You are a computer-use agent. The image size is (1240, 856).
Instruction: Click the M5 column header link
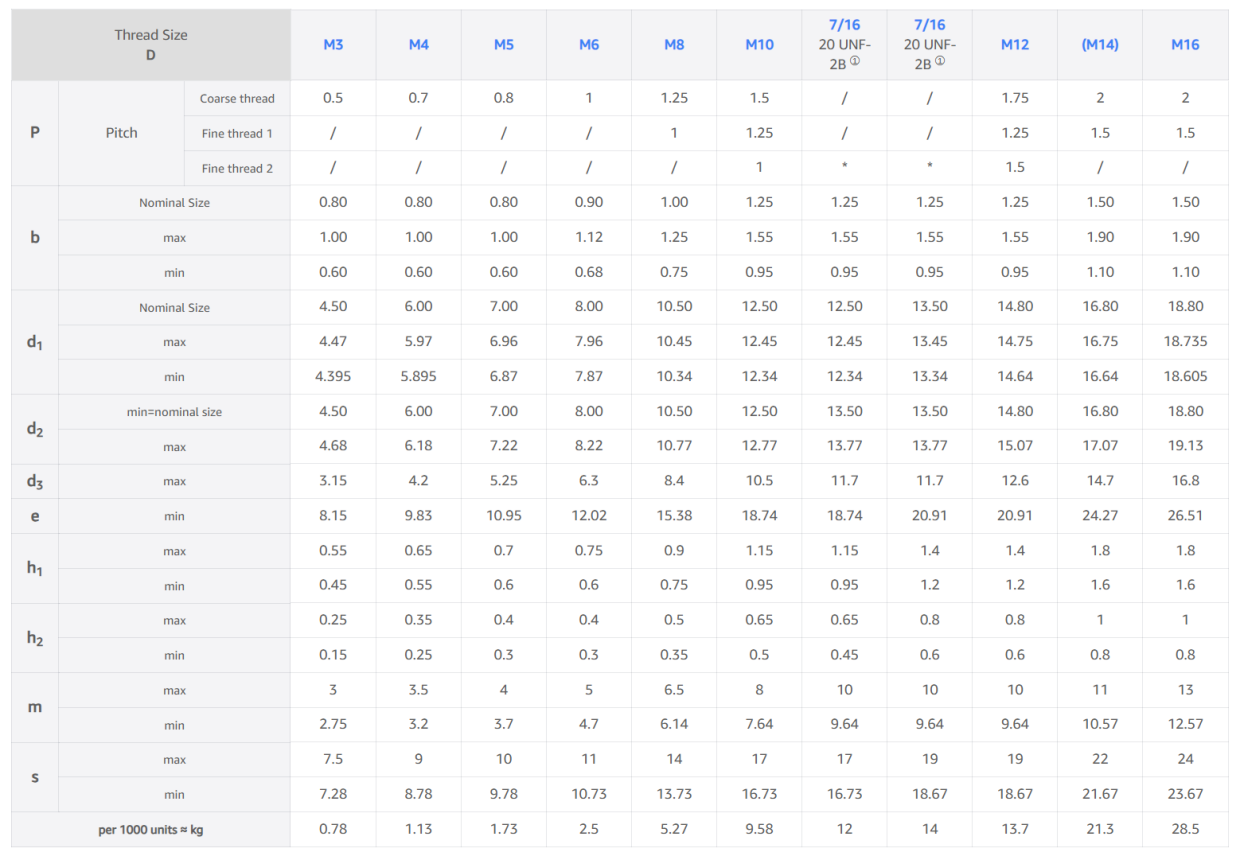[503, 45]
